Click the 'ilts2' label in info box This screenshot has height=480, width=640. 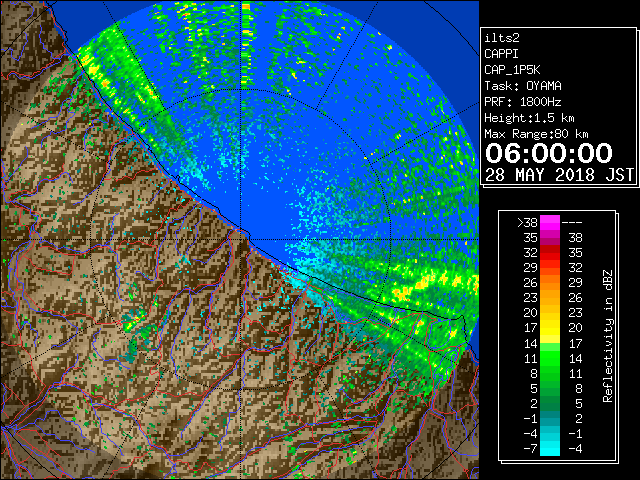[x=502, y=38]
